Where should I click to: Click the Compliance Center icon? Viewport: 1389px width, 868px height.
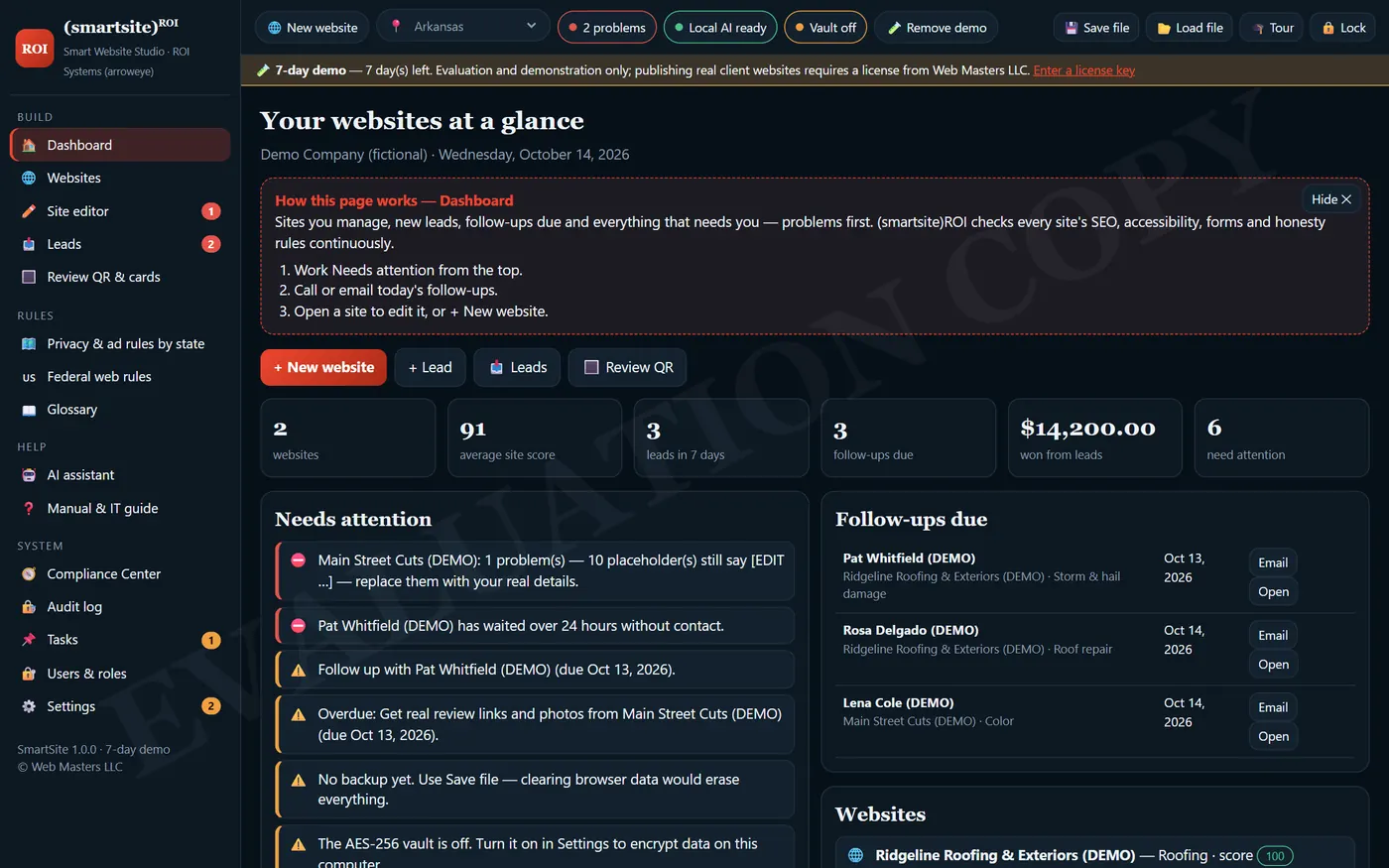coord(29,573)
